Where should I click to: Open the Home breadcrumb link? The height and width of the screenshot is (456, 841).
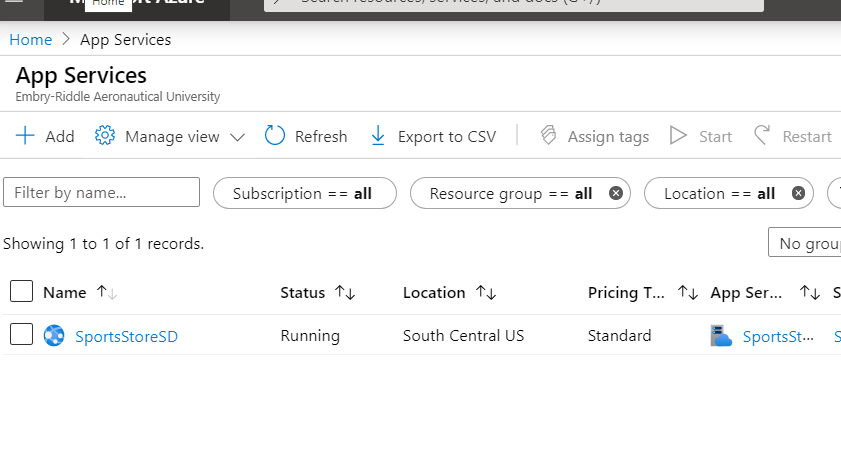(x=31, y=40)
